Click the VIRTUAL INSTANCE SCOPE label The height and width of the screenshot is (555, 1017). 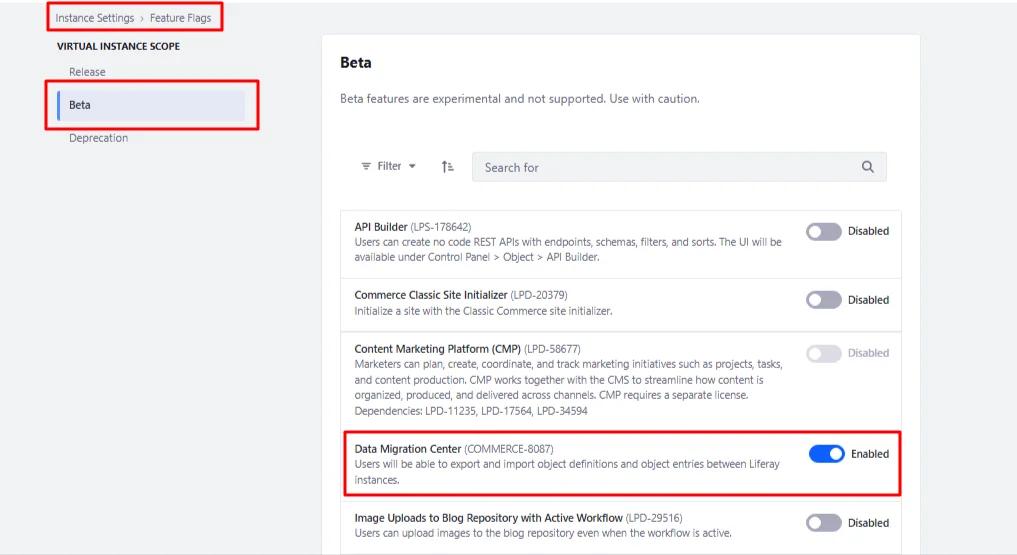coord(119,47)
